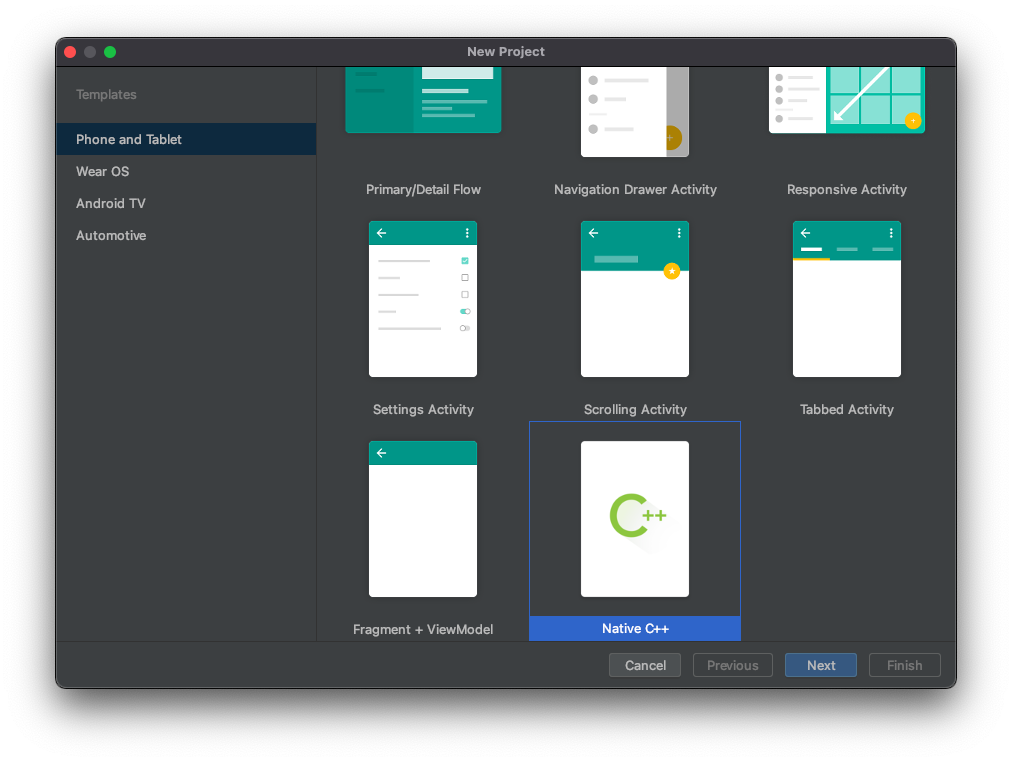Select the Settings Activity template preview

[423, 299]
